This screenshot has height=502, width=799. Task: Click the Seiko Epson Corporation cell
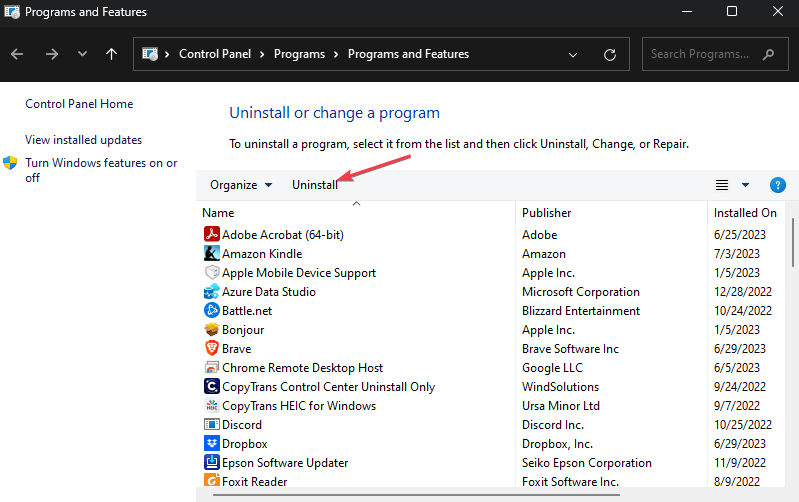[587, 463]
